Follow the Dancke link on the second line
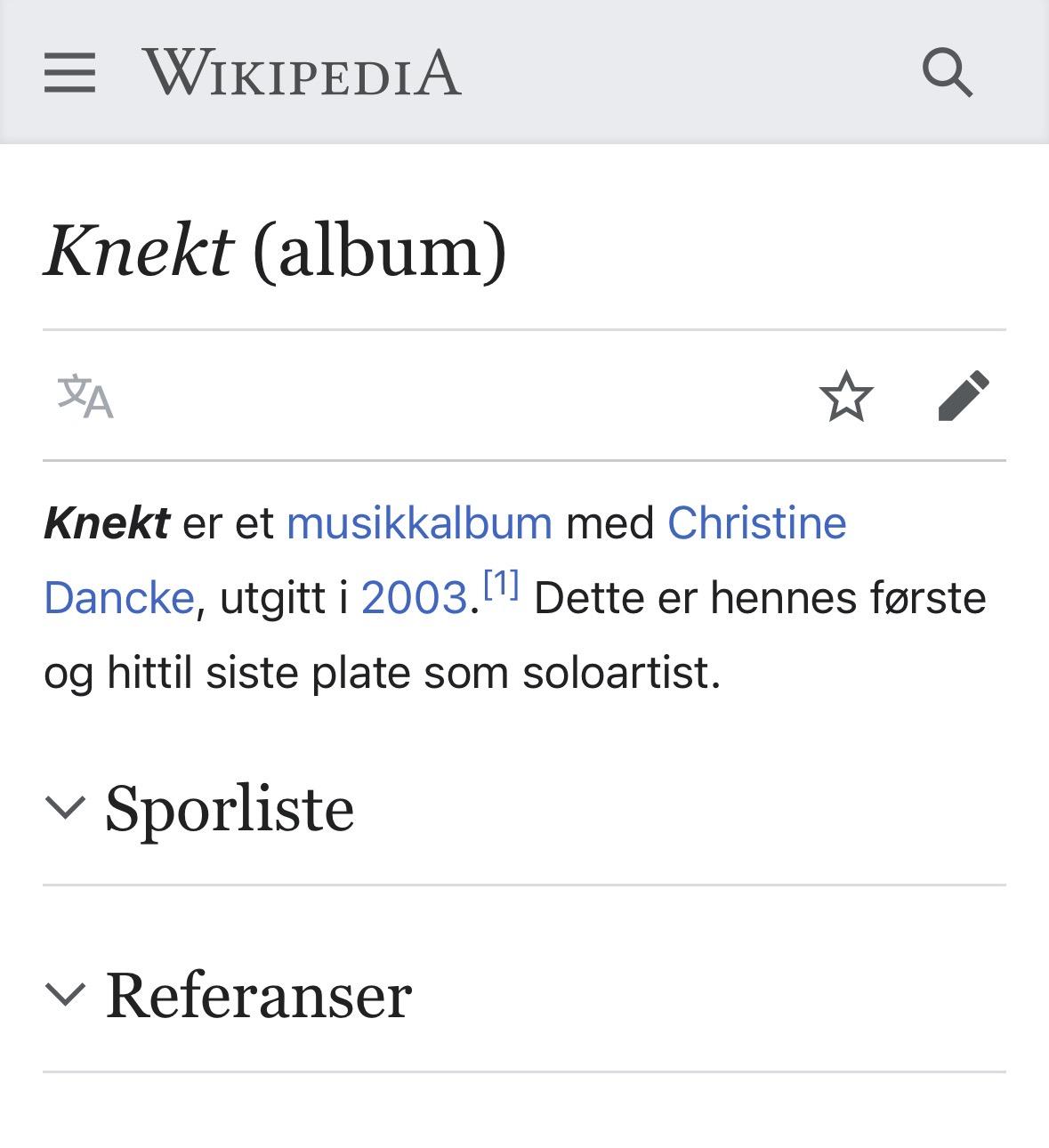 119,597
